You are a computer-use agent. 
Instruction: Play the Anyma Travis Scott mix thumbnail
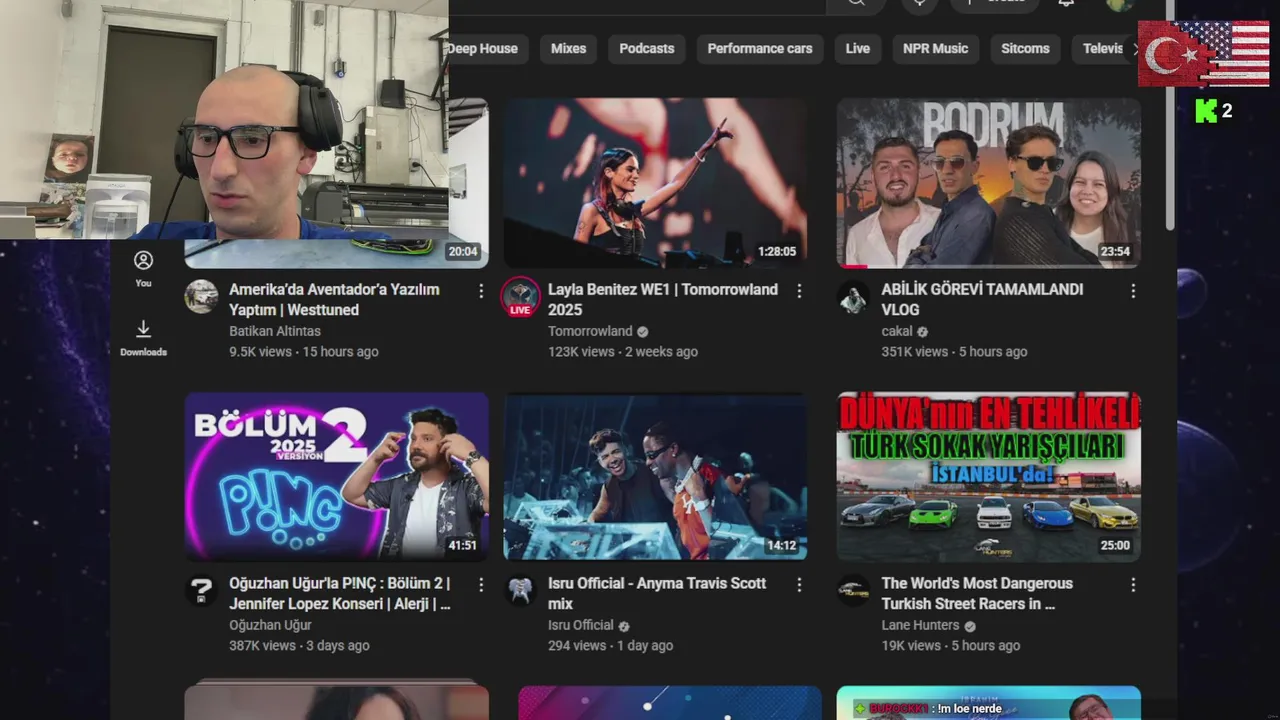pyautogui.click(x=656, y=476)
